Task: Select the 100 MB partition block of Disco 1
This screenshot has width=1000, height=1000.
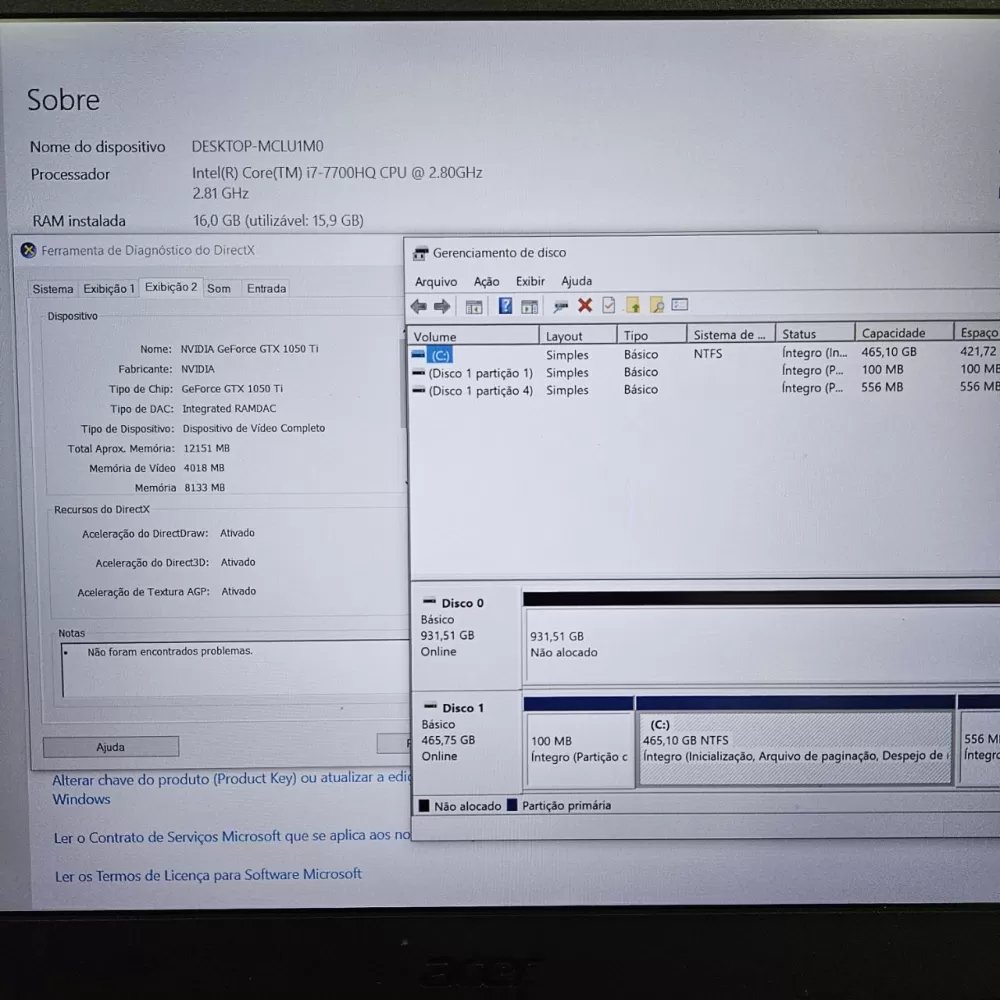Action: click(x=579, y=748)
